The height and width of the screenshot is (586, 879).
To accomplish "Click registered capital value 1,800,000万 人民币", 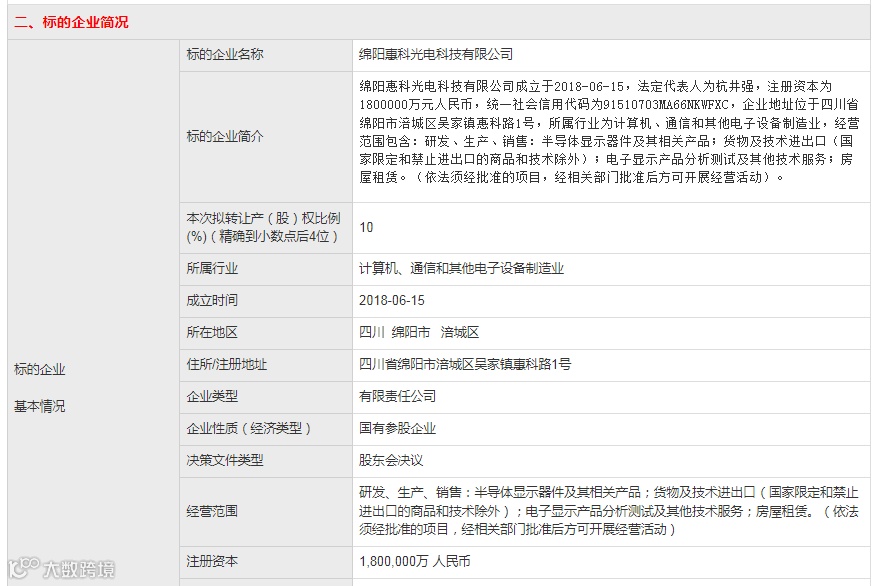I will [x=415, y=561].
